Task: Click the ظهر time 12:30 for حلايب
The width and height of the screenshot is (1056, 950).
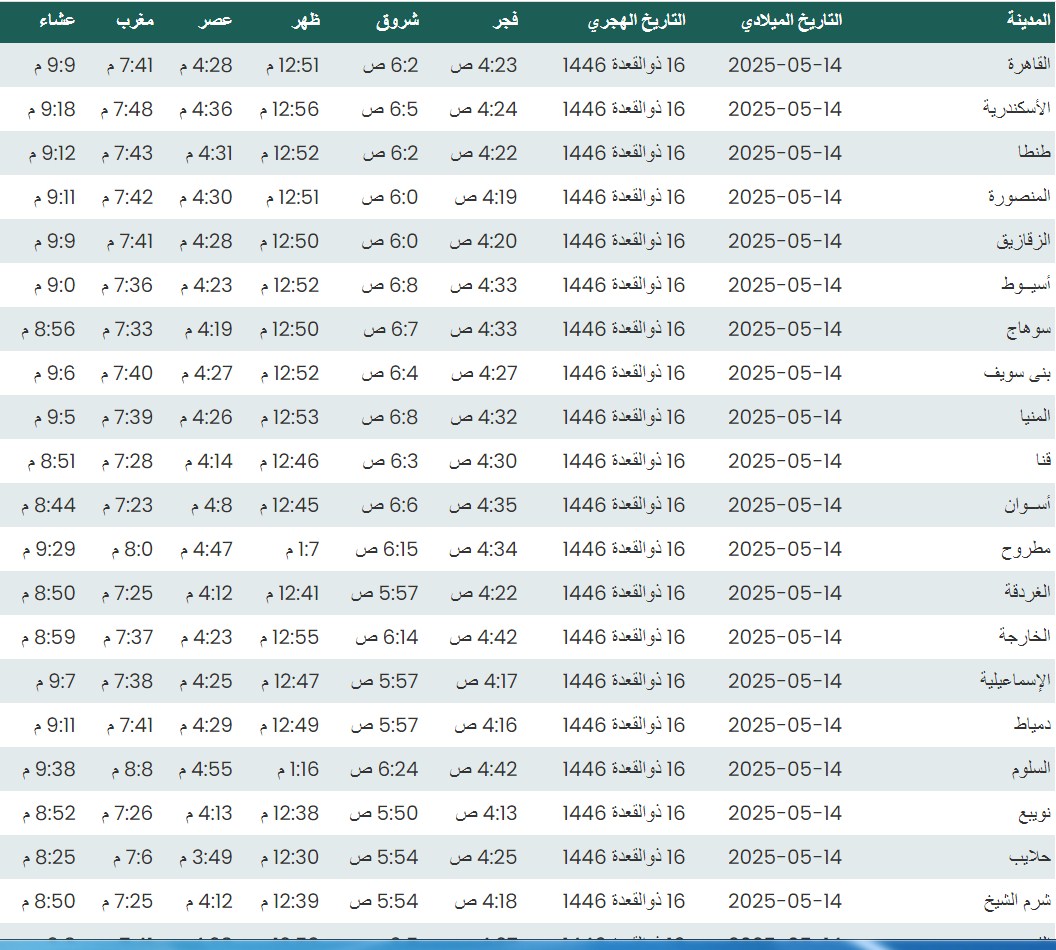Action: pyautogui.click(x=290, y=857)
